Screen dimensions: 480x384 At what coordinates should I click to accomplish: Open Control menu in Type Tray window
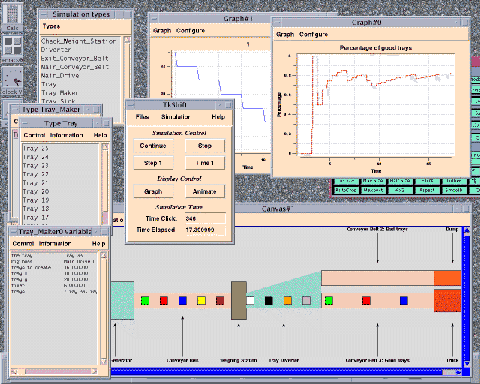[x=34, y=135]
